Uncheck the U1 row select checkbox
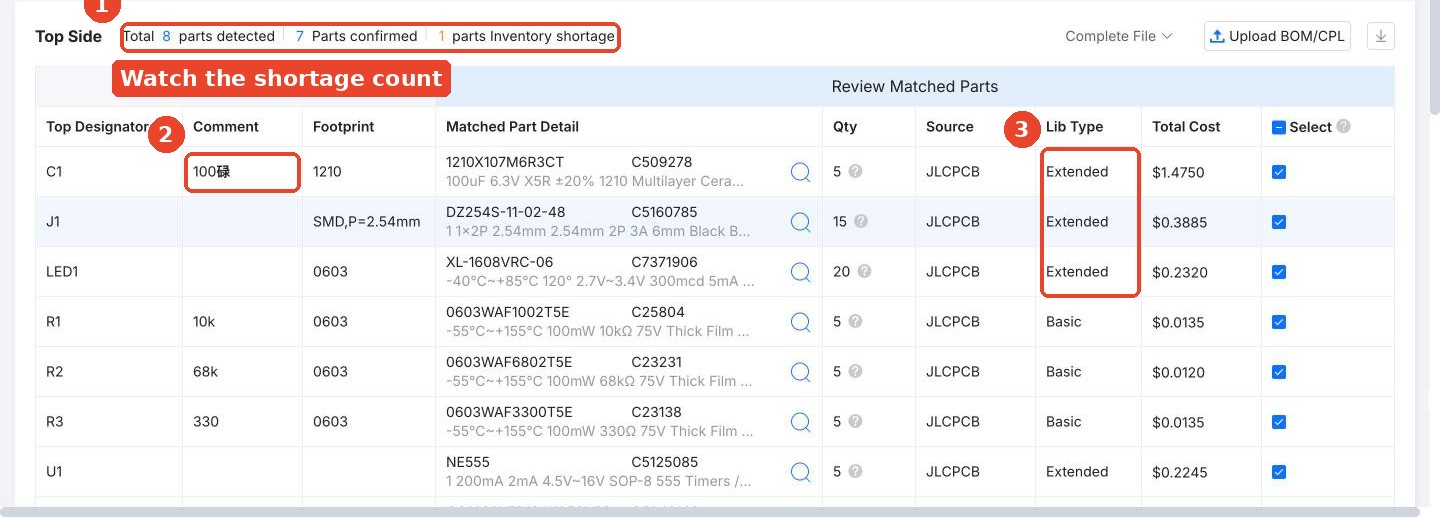1440x517 pixels. point(1278,472)
